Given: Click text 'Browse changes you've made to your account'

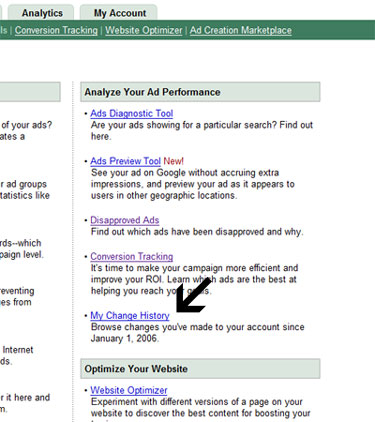Looking at the screenshot, I should click(x=186, y=327).
